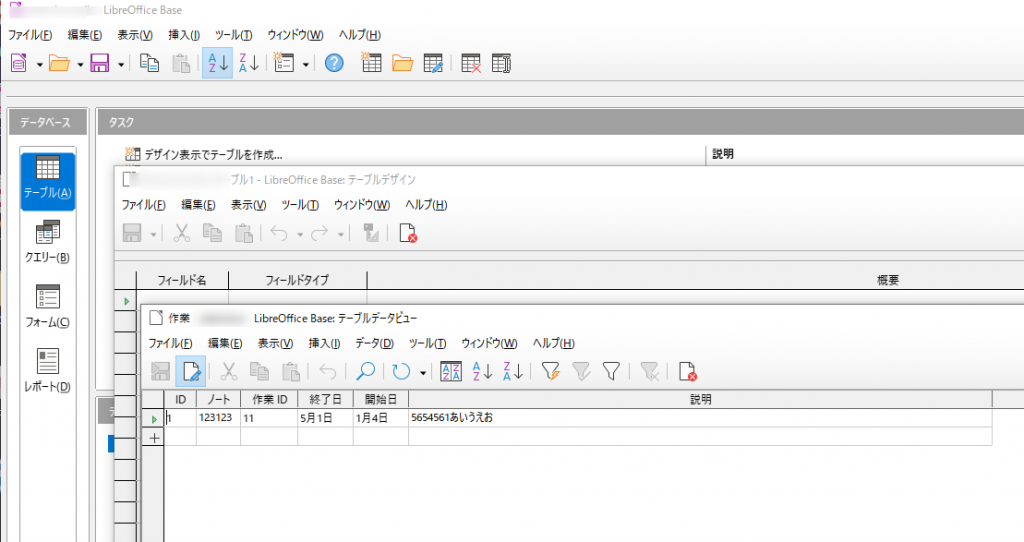Image resolution: width=1024 pixels, height=542 pixels.
Task: Click the Delete Table icon in the main toolbar
Action: [x=471, y=63]
